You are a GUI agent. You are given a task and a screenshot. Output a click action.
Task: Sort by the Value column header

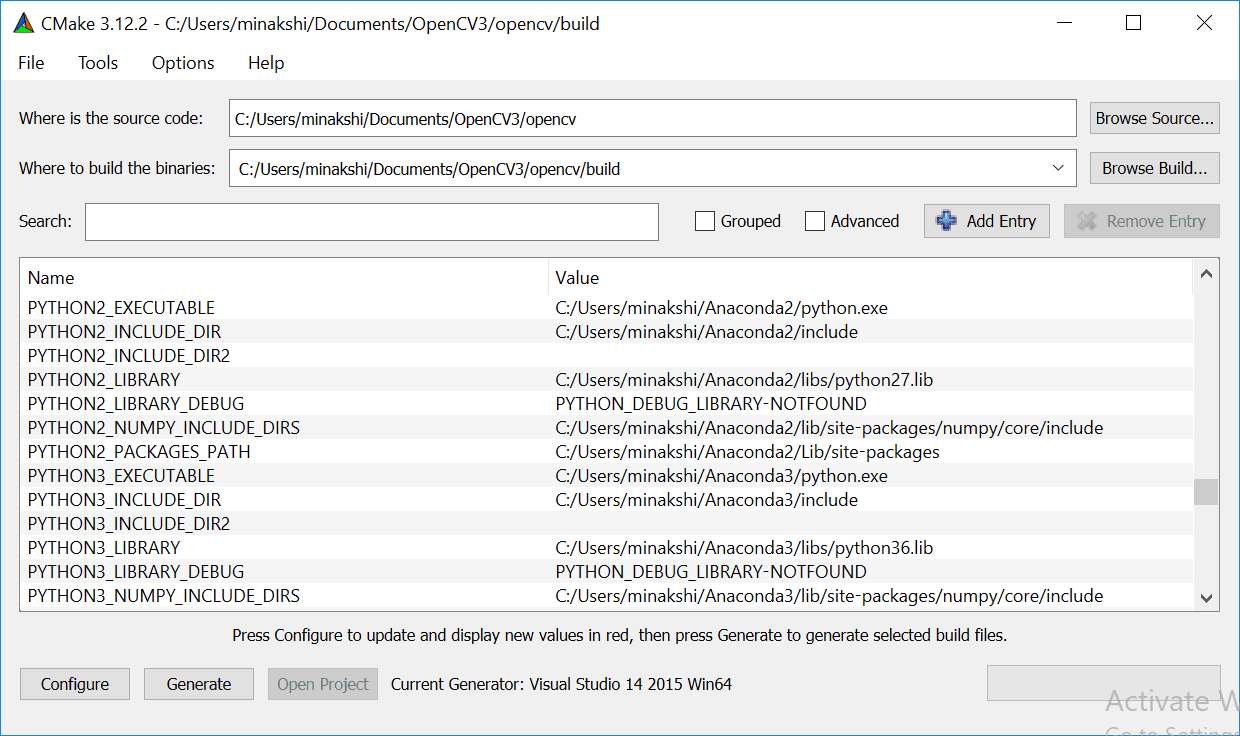(871, 277)
